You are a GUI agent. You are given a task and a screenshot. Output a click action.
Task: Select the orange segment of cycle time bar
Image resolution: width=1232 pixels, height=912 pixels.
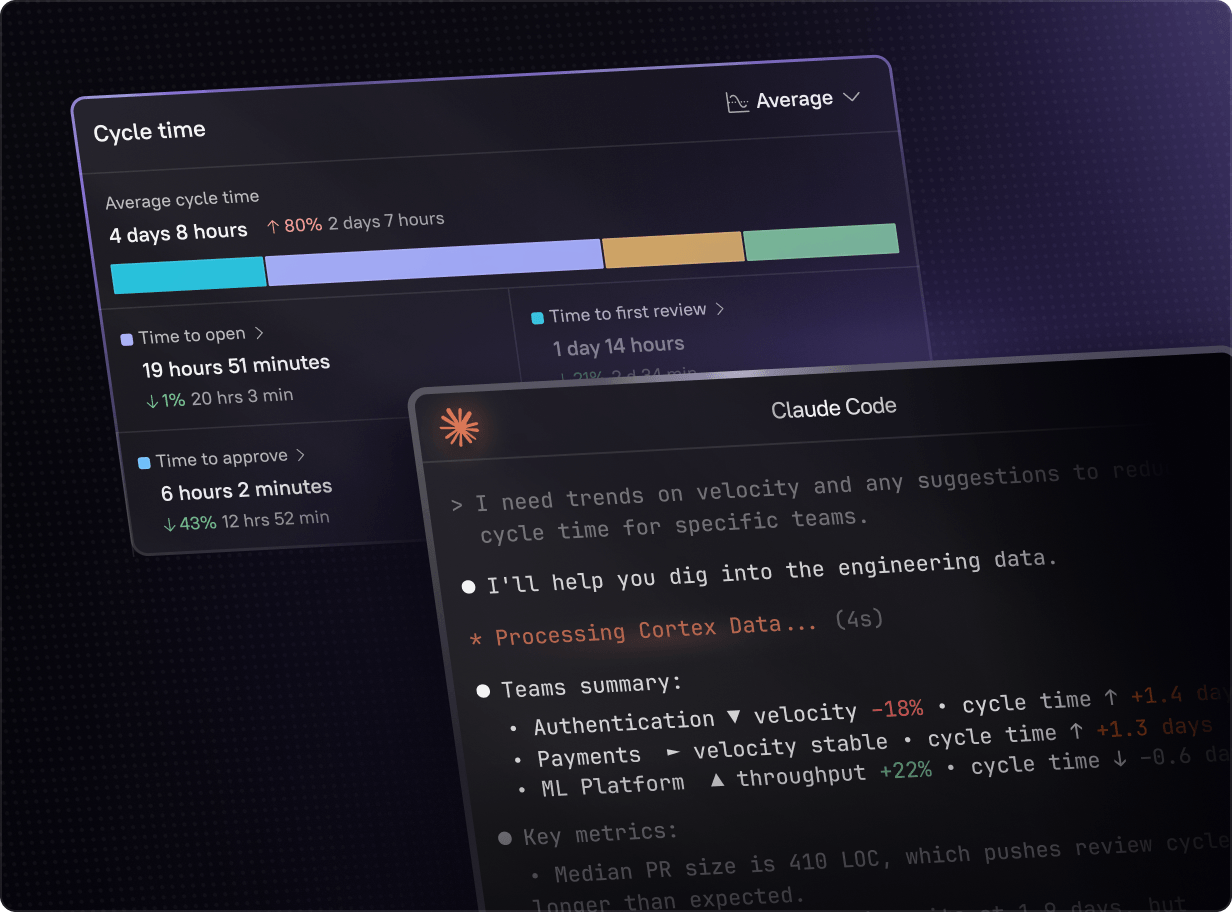(x=673, y=250)
